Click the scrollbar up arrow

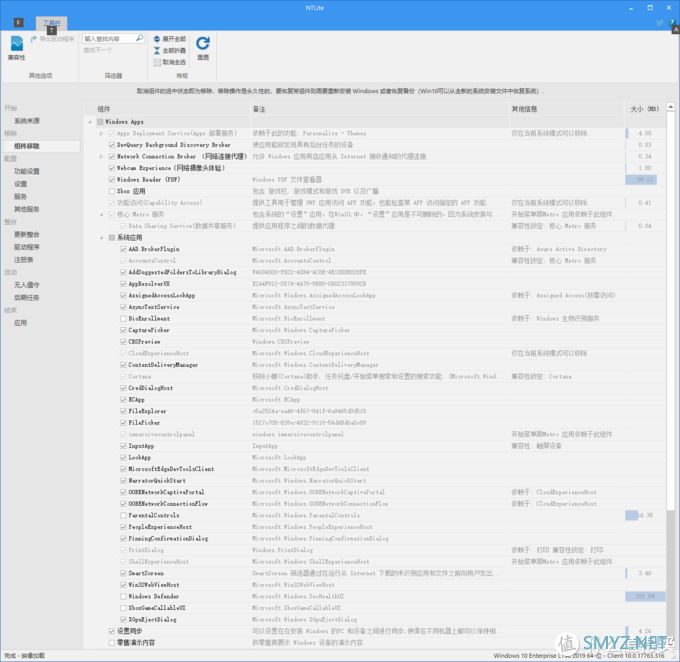click(670, 107)
